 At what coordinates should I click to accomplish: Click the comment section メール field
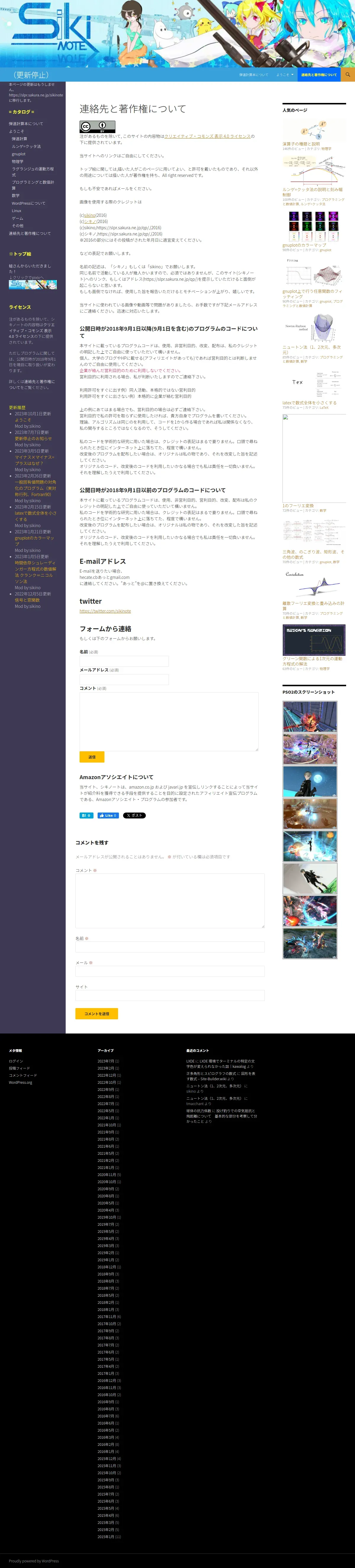[170, 971]
